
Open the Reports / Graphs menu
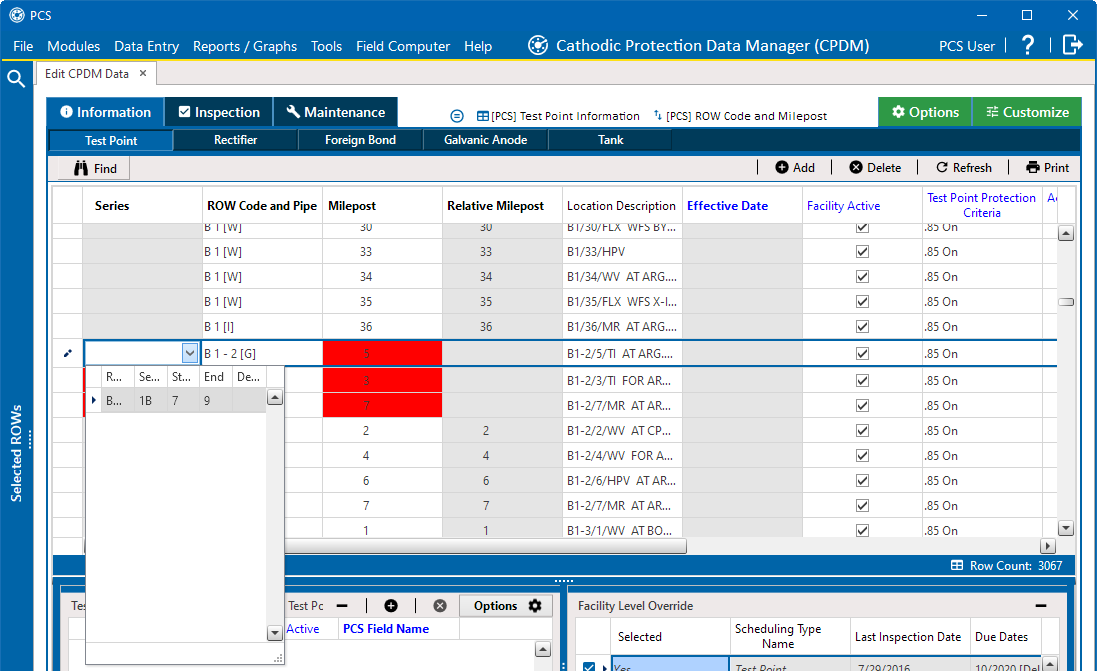coord(245,46)
